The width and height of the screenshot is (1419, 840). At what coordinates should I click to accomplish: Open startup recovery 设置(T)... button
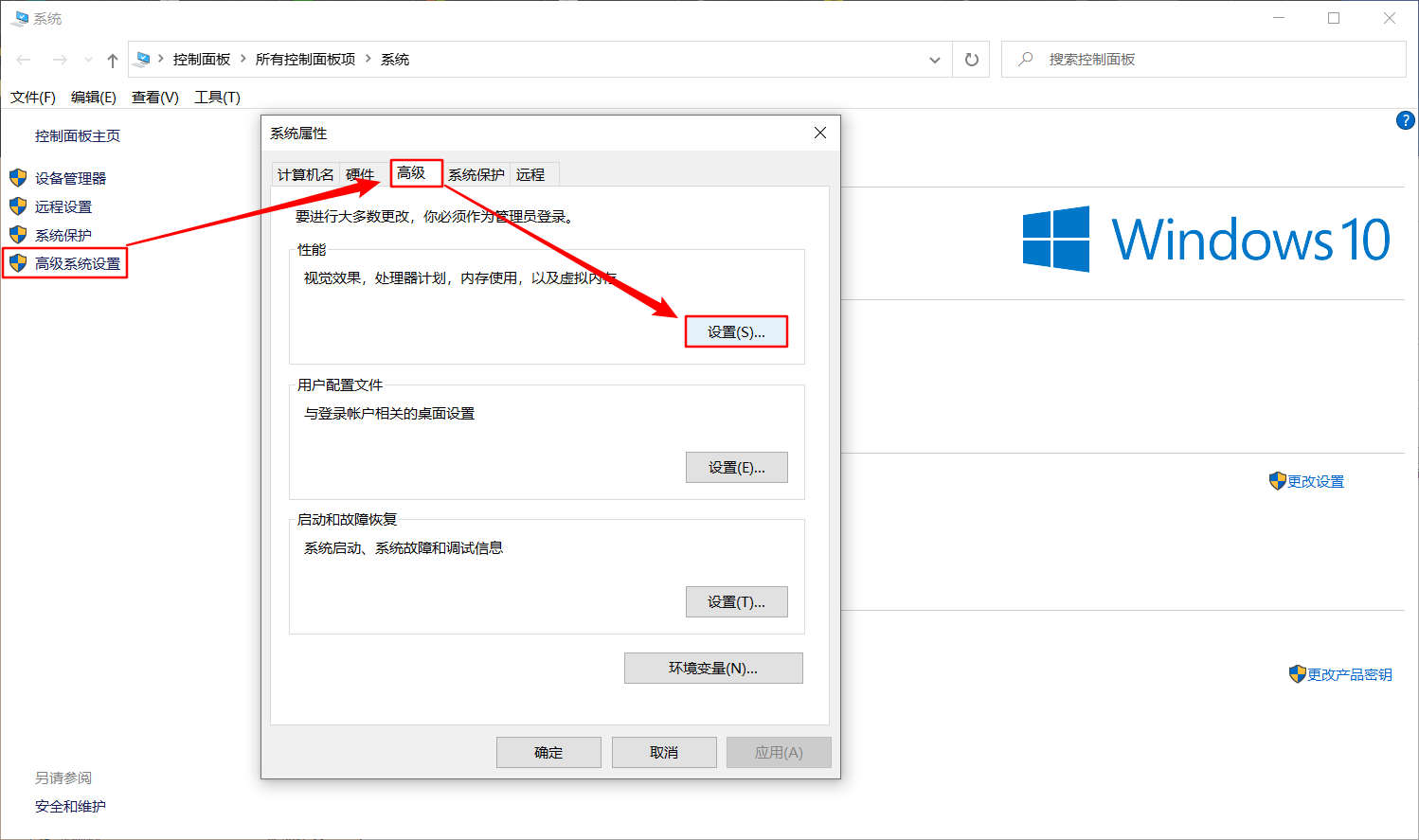(x=737, y=602)
